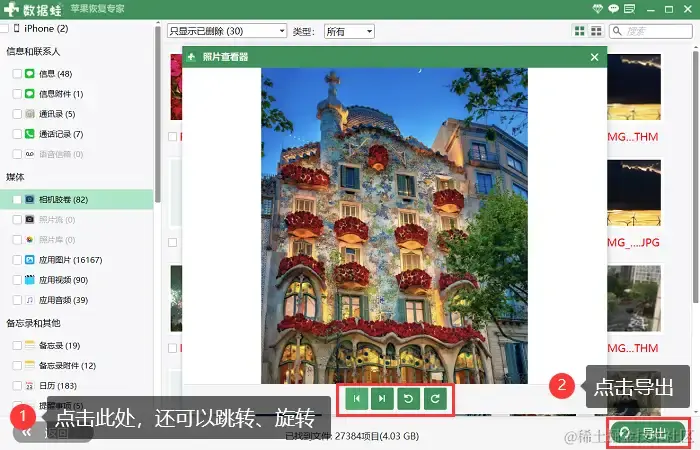Click the 照片流 photo stream icon

pyautogui.click(x=29, y=220)
